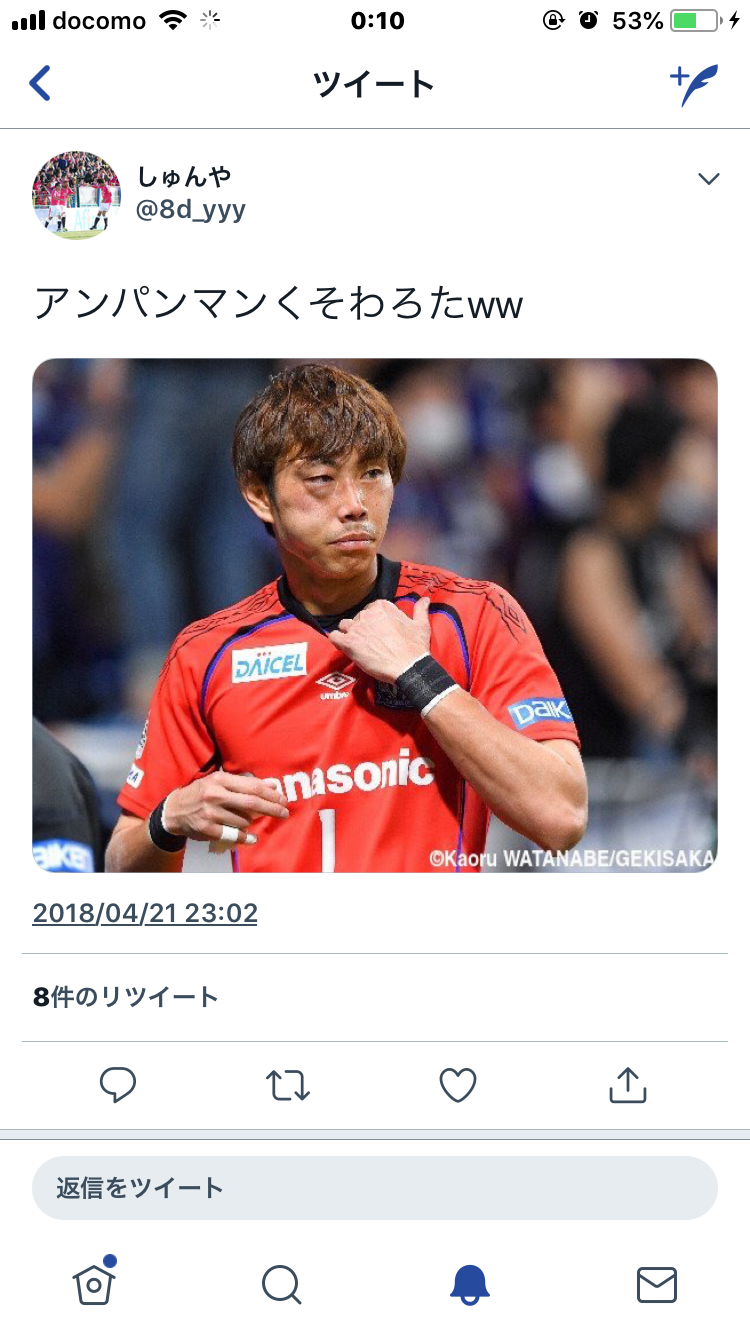The height and width of the screenshot is (1334, 750).
Task: Open the tweet timestamp 2018/04/21 23:02
Action: coord(145,913)
